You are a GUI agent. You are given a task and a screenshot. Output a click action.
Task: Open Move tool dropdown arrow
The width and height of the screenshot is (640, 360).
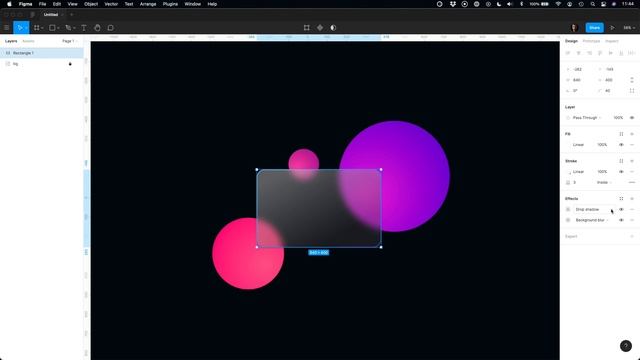tap(26, 28)
